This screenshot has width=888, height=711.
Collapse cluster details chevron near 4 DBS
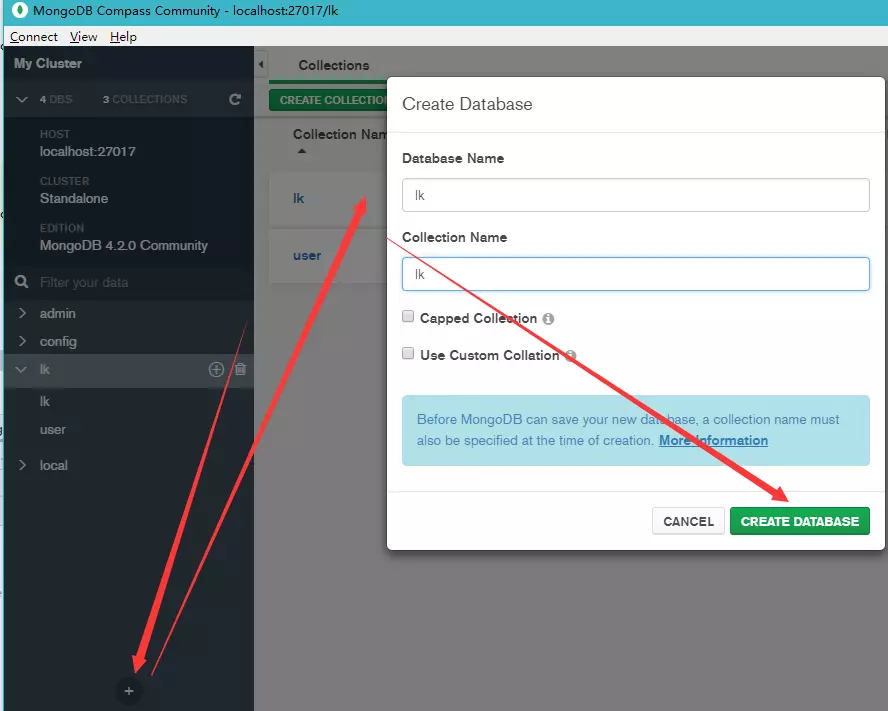pyautogui.click(x=22, y=100)
